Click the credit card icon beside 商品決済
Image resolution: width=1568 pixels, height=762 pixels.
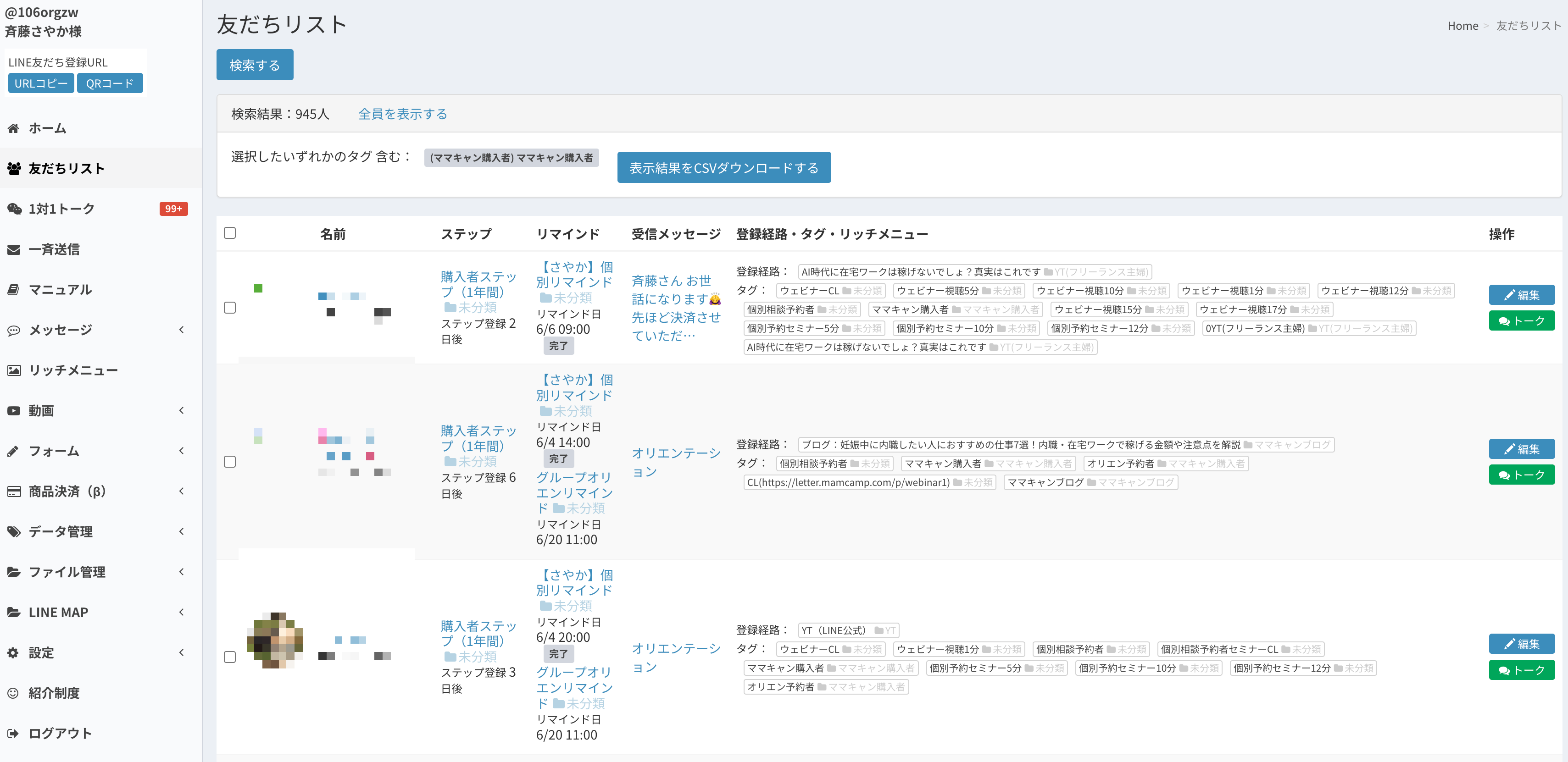(x=14, y=491)
